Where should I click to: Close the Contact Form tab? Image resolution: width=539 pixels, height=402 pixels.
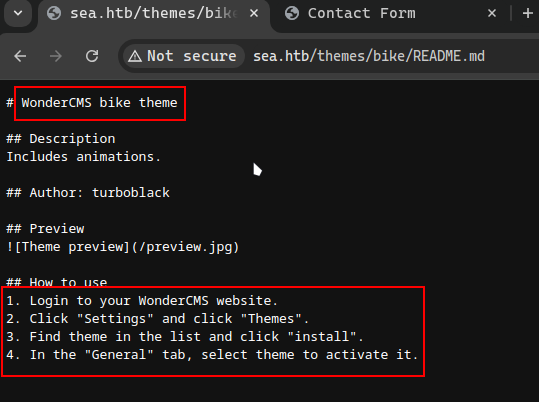pos(492,13)
